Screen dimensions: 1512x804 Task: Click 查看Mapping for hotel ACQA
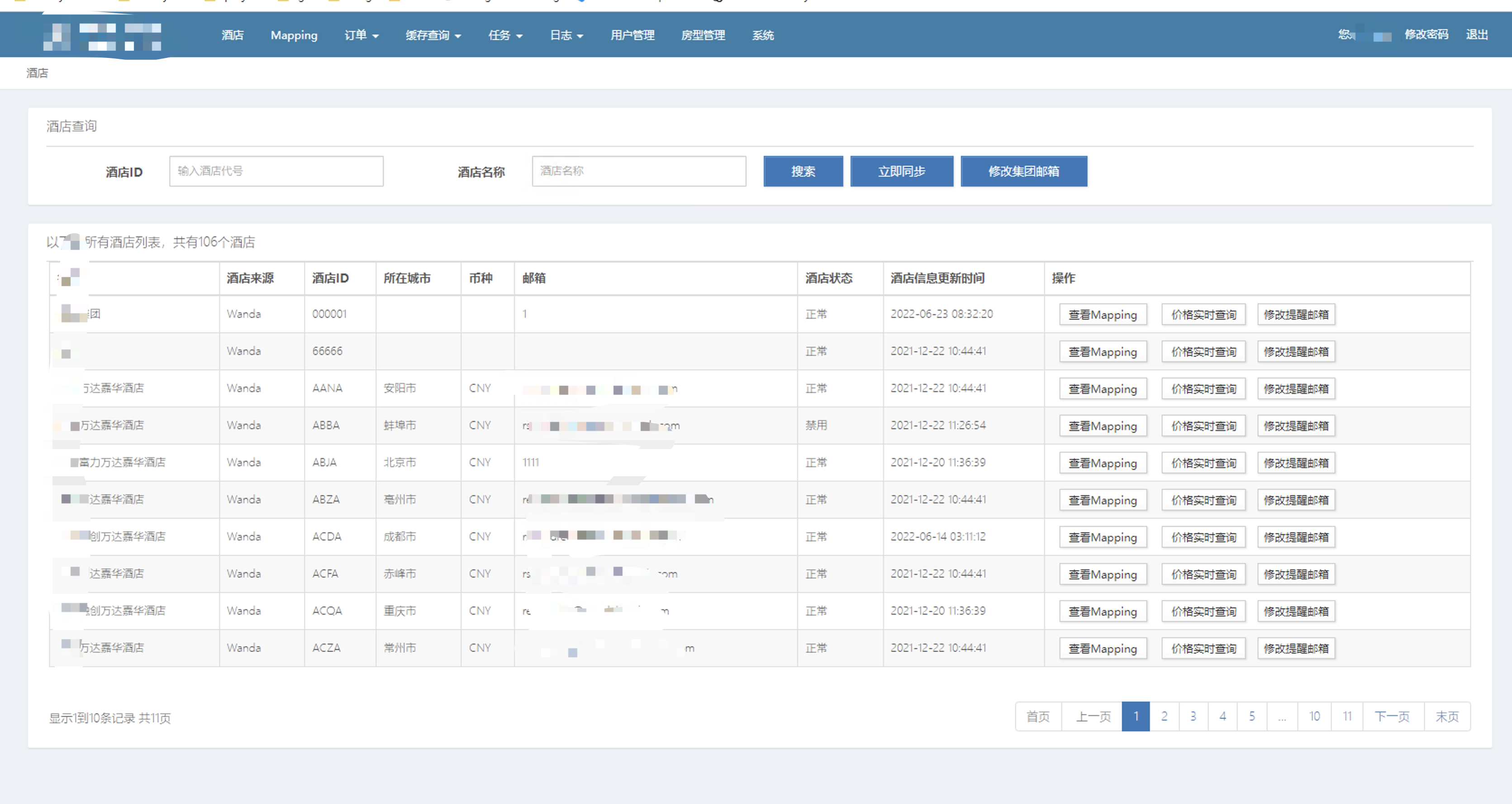[x=1102, y=611]
